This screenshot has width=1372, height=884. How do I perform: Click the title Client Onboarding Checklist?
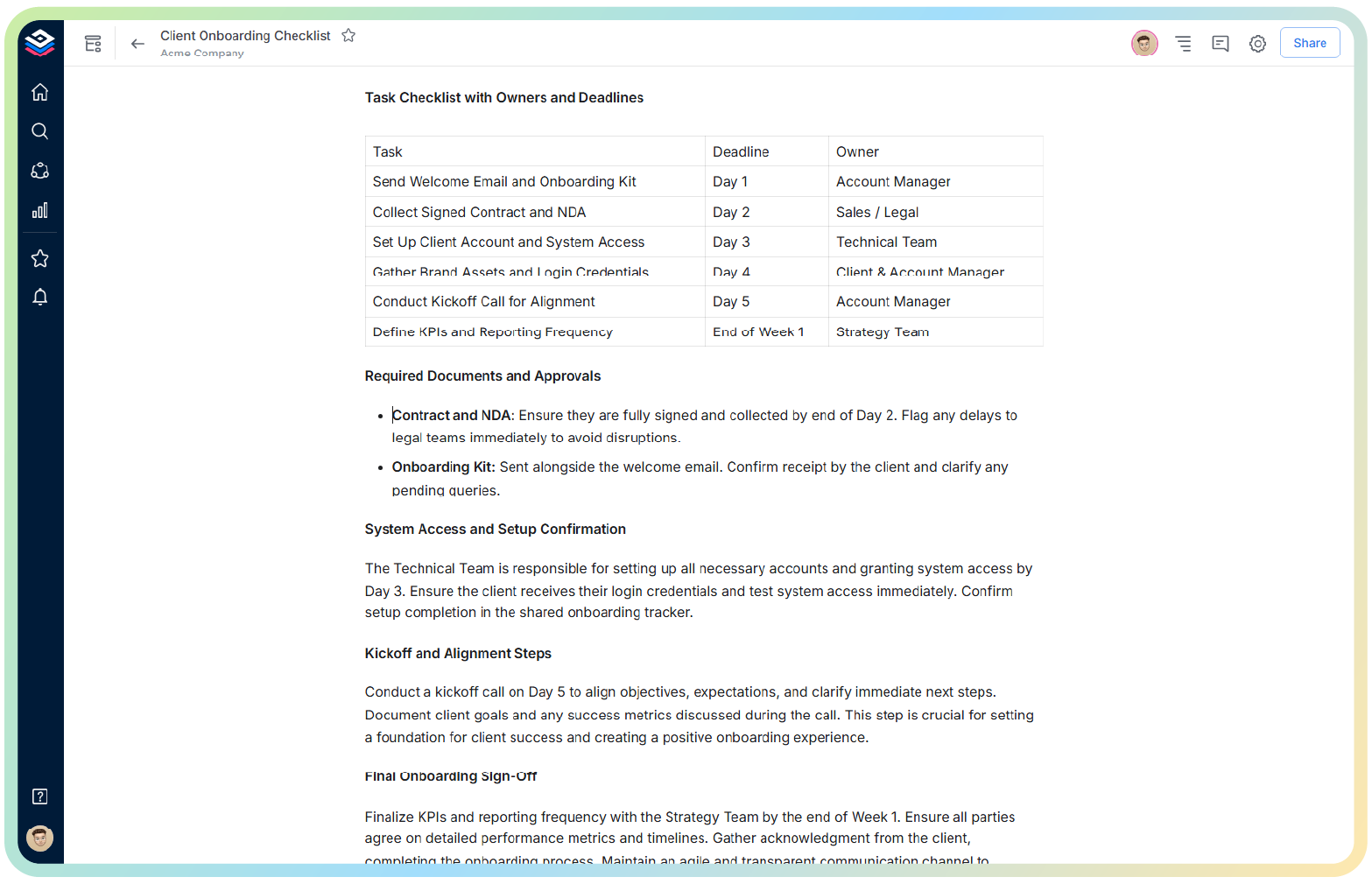[x=245, y=35]
